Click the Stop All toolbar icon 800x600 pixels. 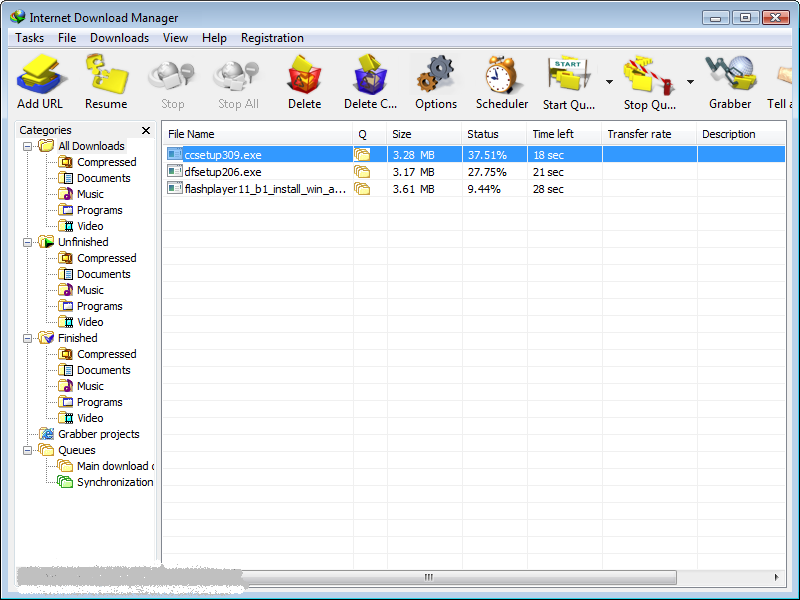tap(237, 77)
